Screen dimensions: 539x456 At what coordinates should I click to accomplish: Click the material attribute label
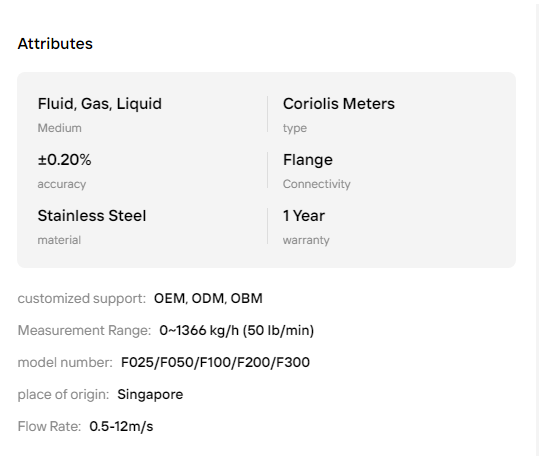pos(59,240)
